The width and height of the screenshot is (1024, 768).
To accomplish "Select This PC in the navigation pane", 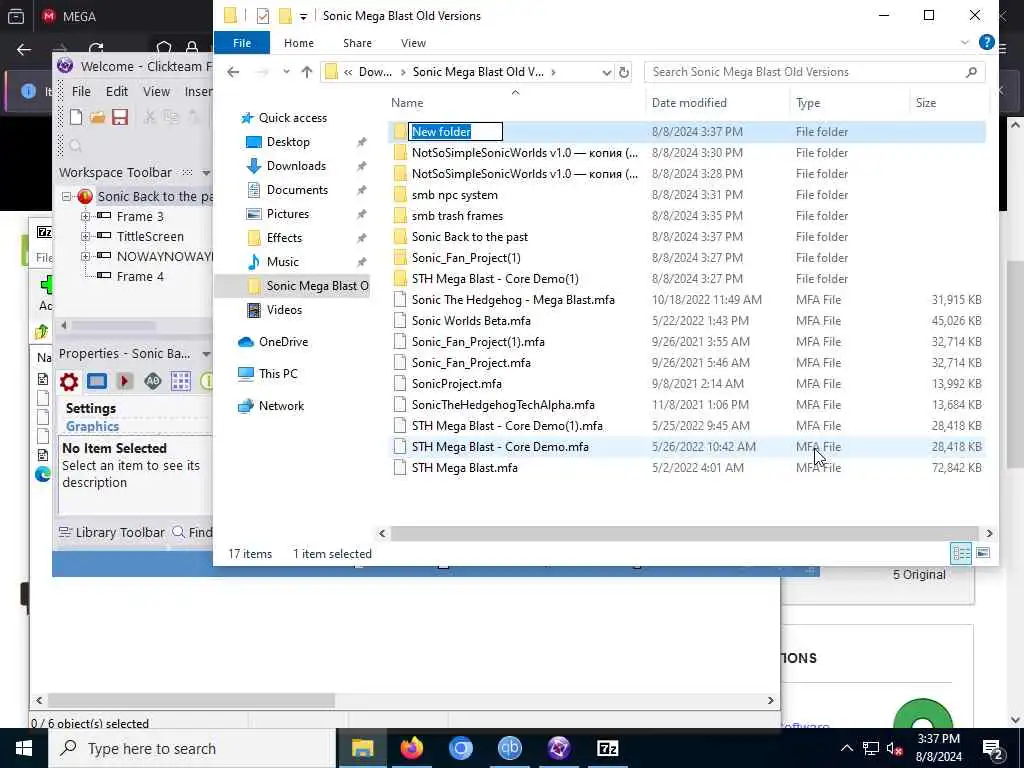I will (x=278, y=374).
